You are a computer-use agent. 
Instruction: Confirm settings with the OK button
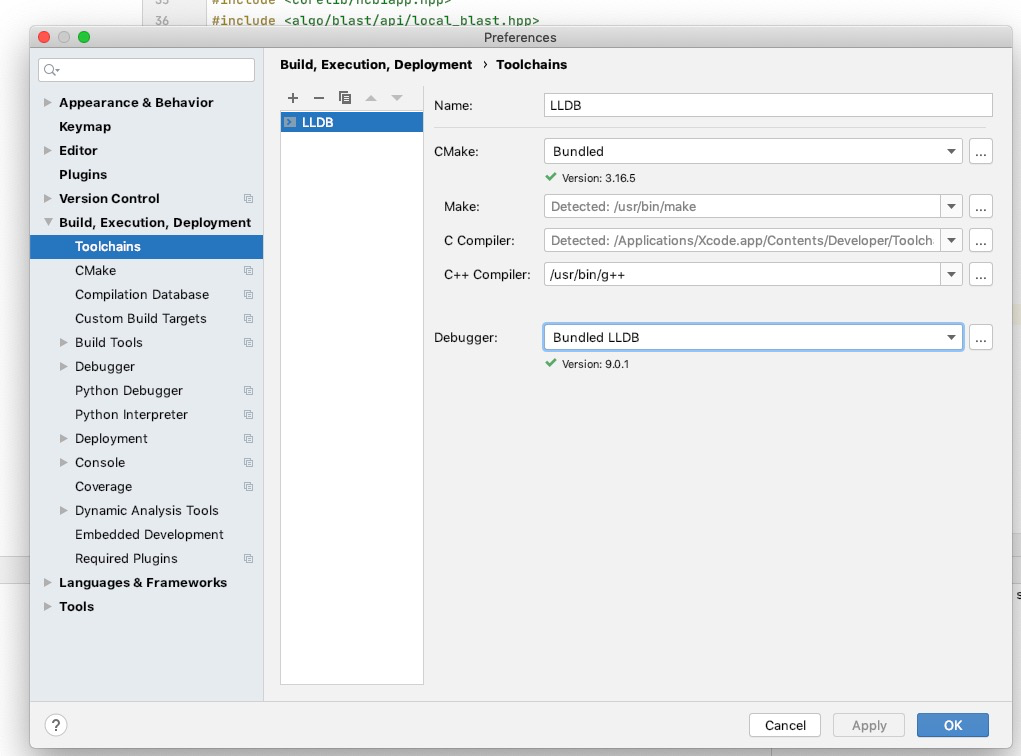(x=953, y=725)
